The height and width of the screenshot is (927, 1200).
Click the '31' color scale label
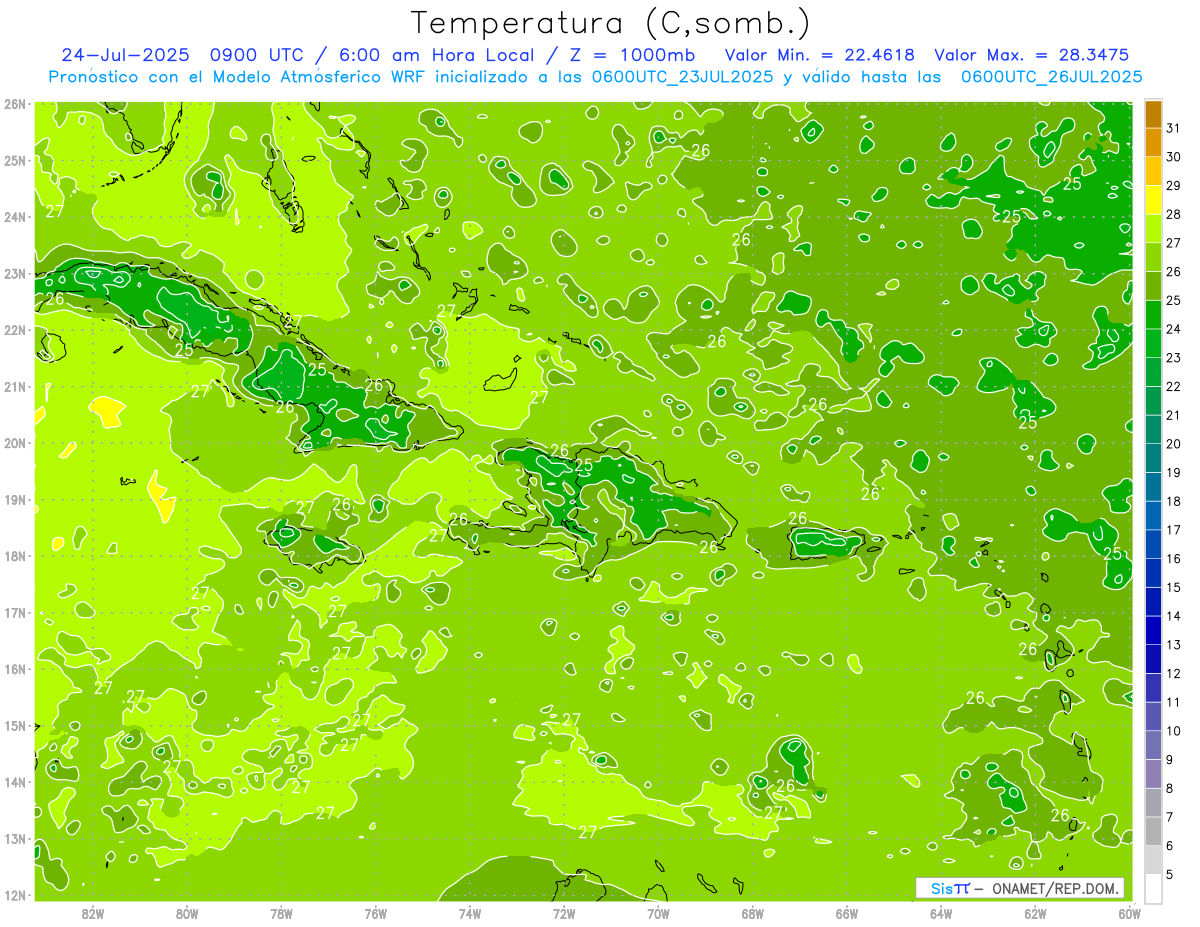coord(1174,128)
